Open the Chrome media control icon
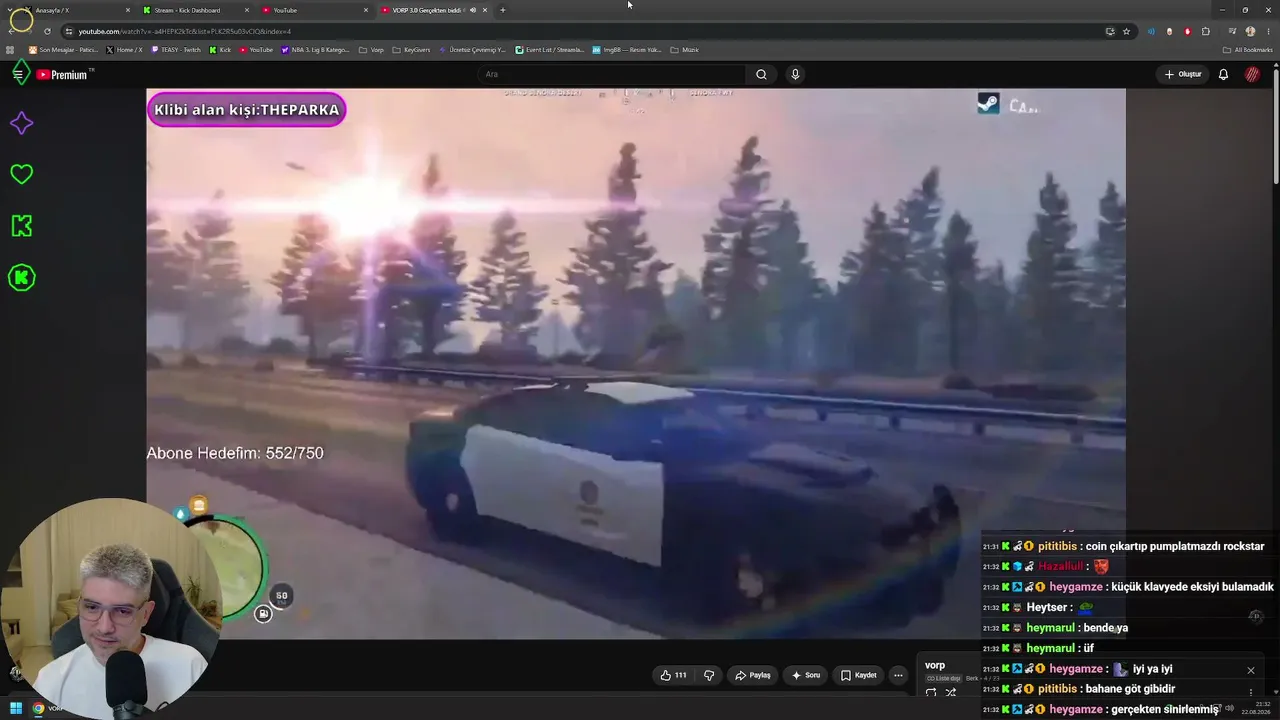1280x720 pixels. pyautogui.click(x=1232, y=31)
